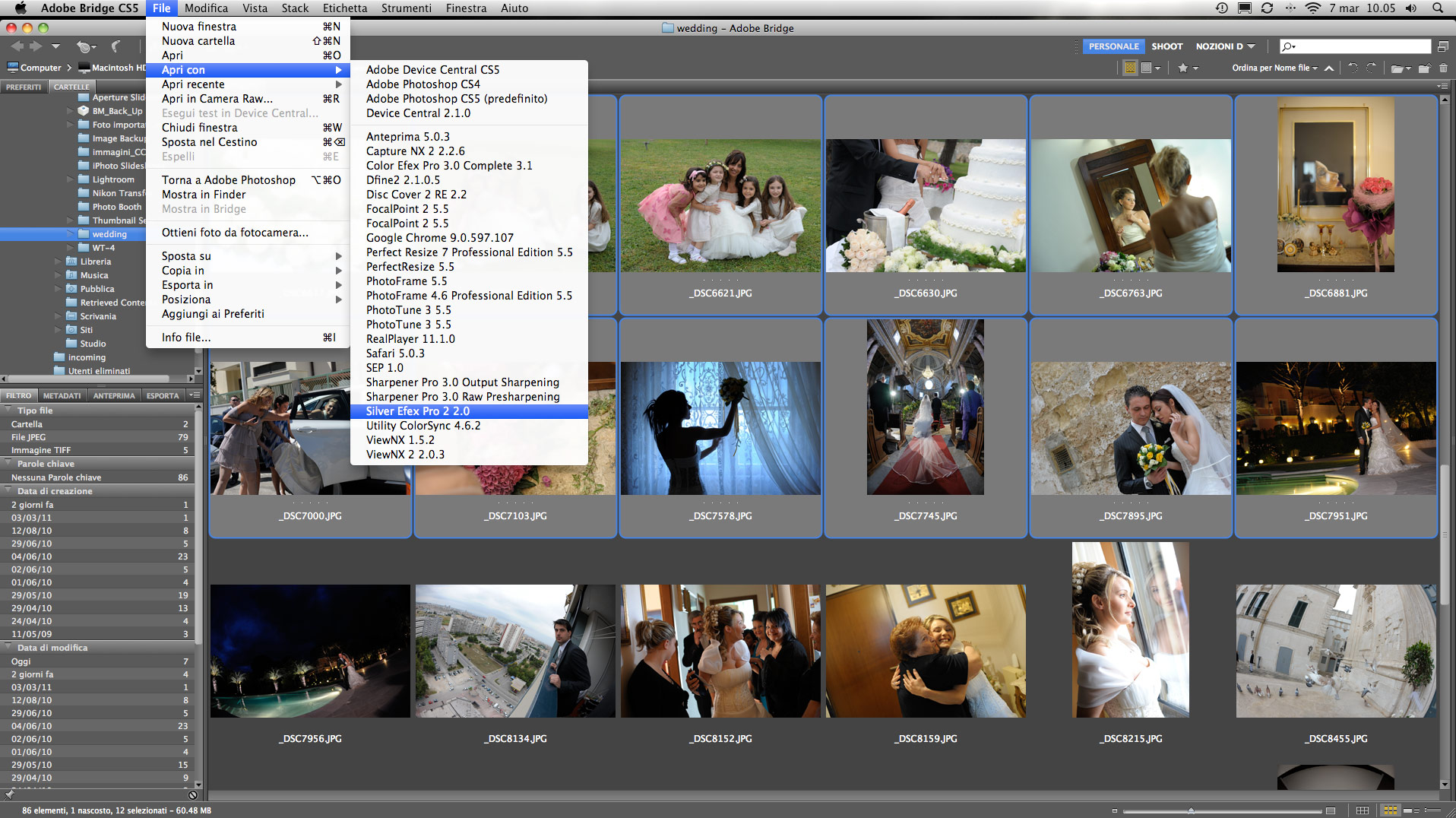
Task: Rotate selection 90° clockwise
Action: (1372, 68)
